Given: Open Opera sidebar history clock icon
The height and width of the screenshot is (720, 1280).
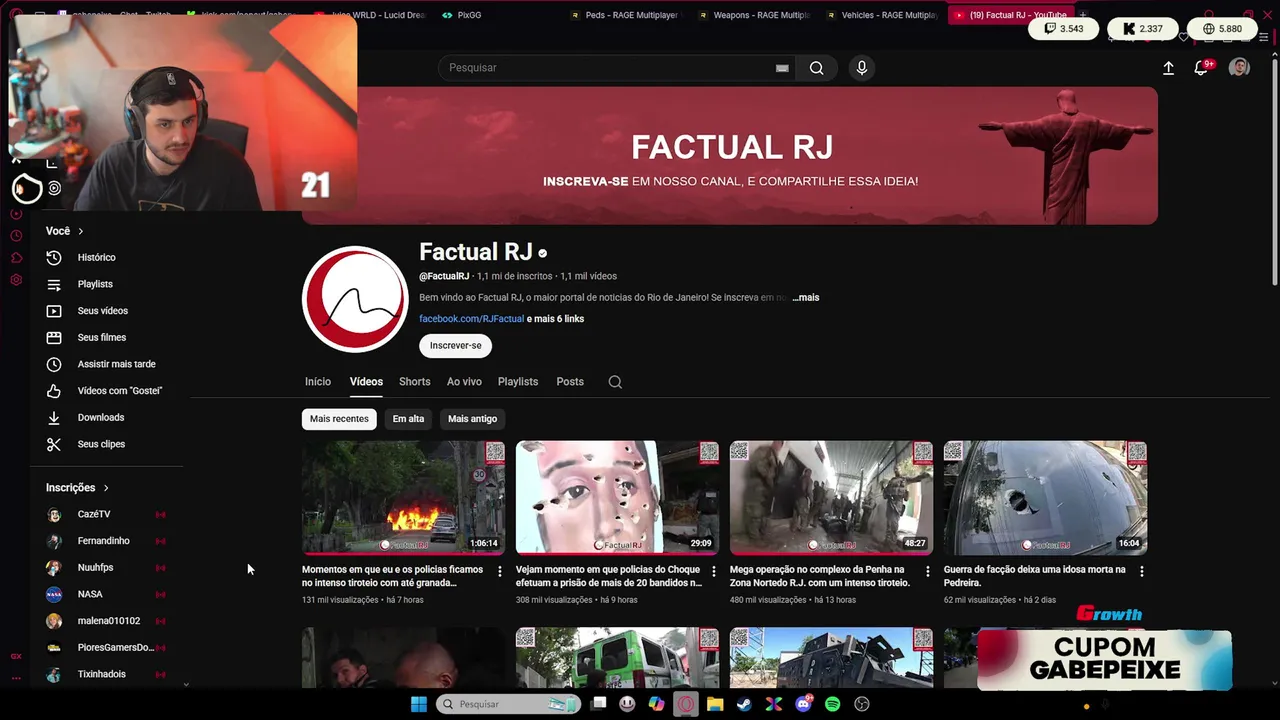Looking at the screenshot, I should [16, 236].
